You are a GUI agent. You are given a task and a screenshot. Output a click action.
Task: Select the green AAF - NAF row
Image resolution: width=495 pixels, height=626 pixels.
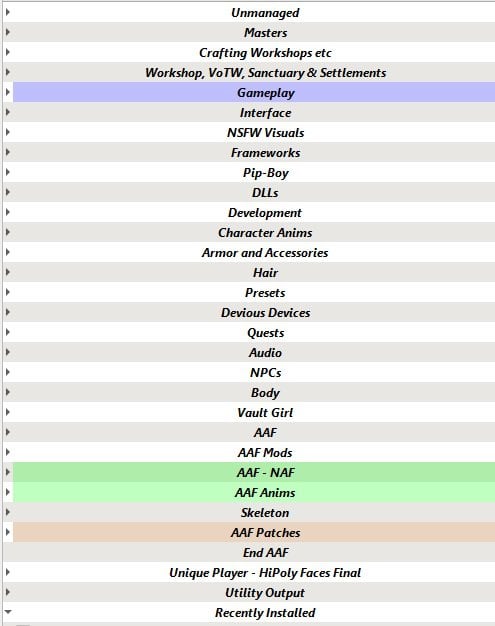(254, 472)
